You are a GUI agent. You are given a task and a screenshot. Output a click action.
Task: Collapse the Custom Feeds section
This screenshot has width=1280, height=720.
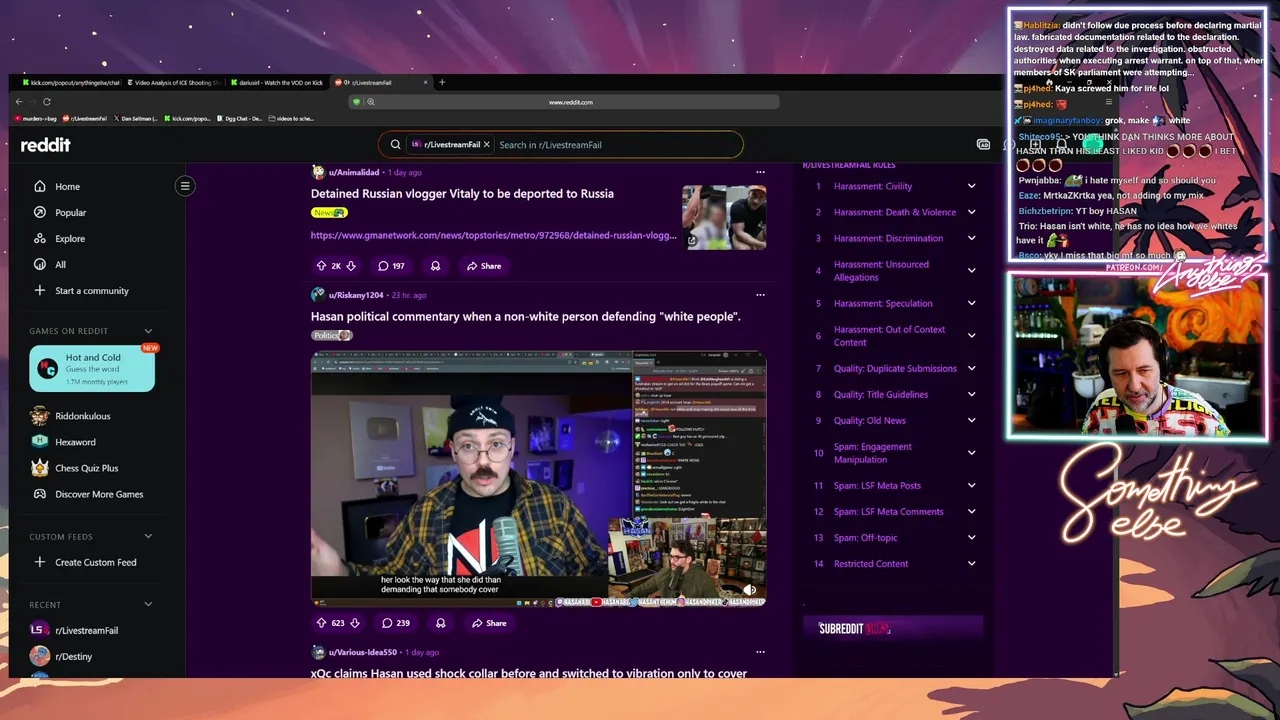click(148, 537)
